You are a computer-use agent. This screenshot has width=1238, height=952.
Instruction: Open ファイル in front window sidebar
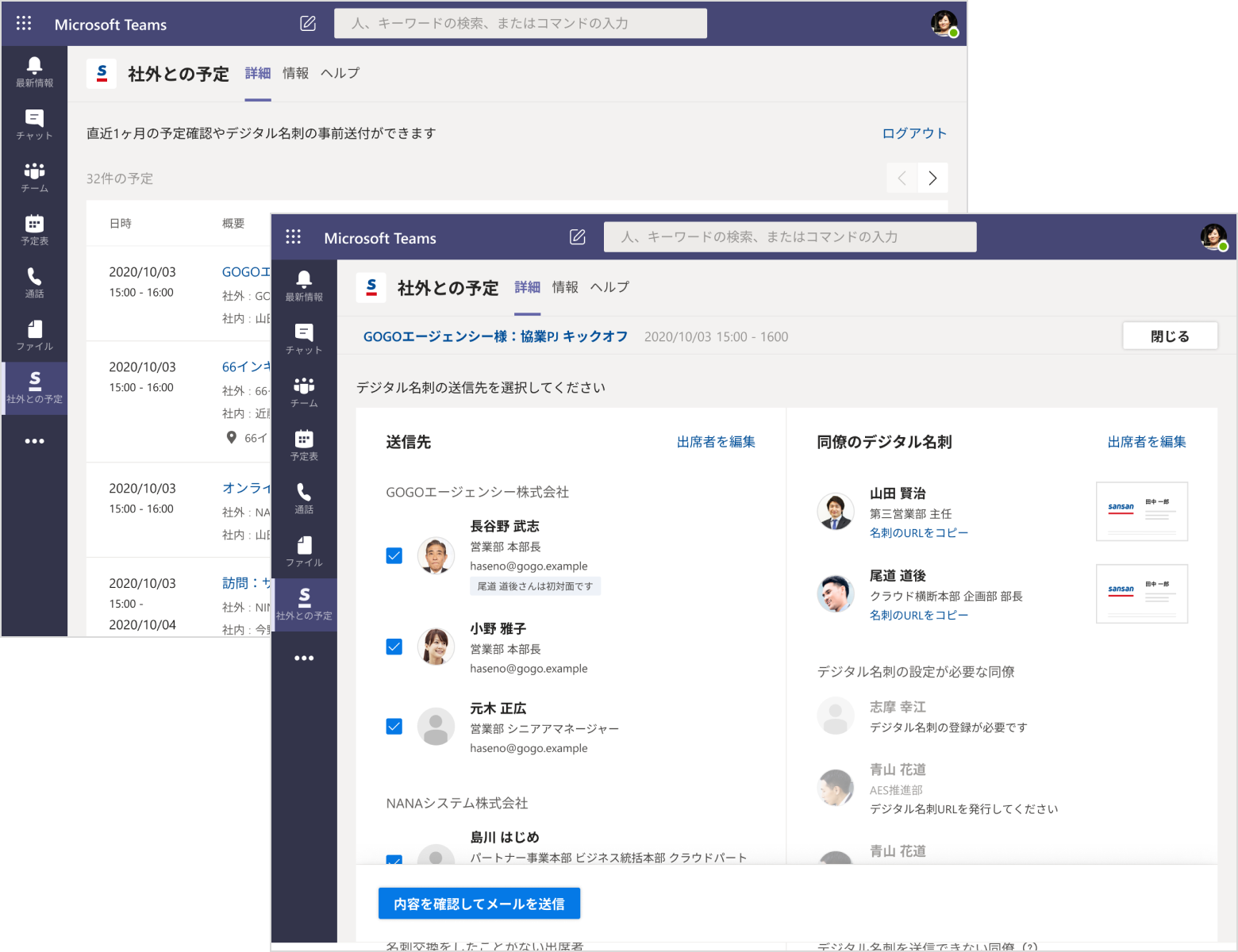pyautogui.click(x=304, y=552)
